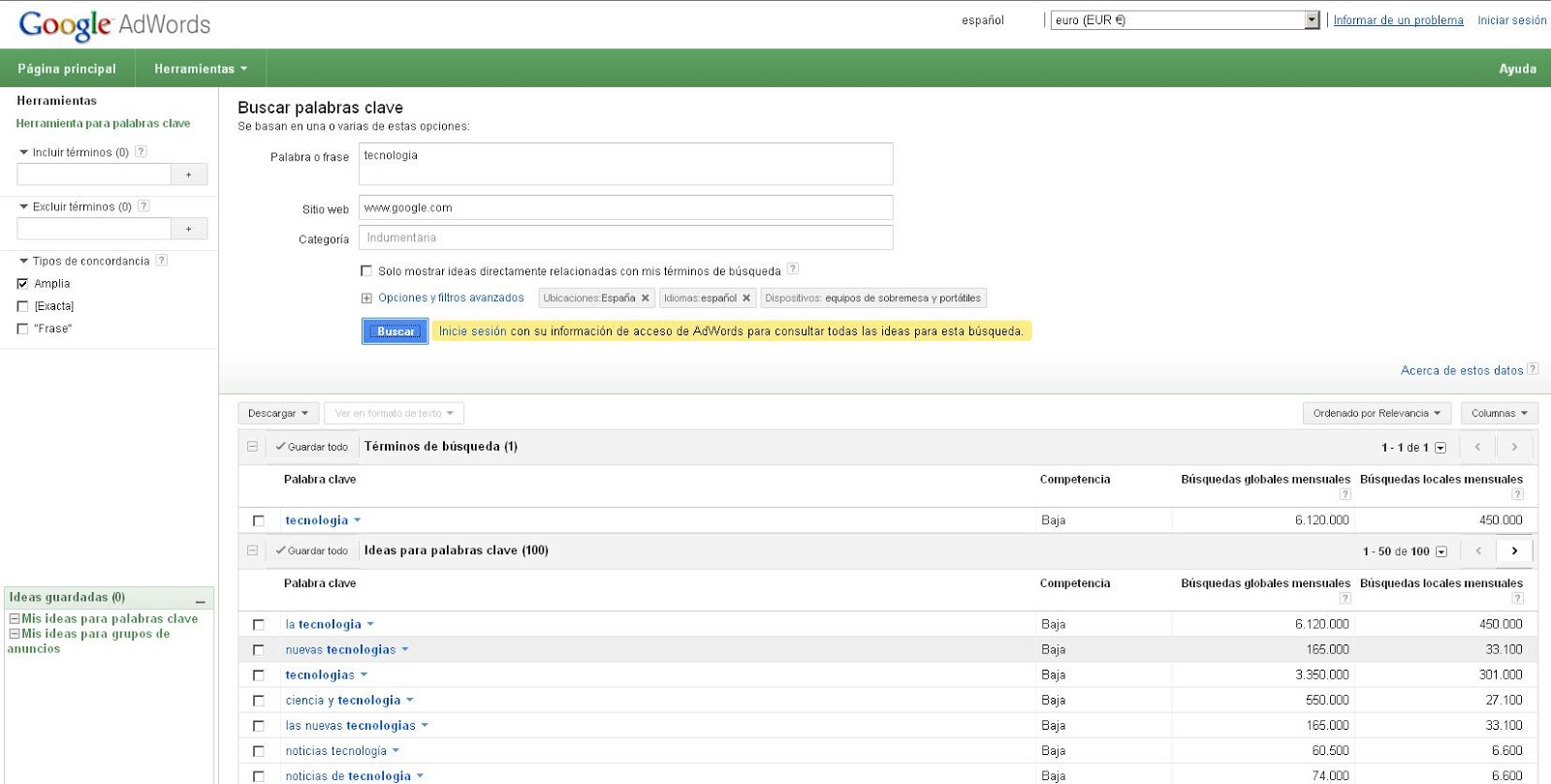Click Guardar todo in Términos de búsqueda
1551x784 pixels.
(x=311, y=447)
